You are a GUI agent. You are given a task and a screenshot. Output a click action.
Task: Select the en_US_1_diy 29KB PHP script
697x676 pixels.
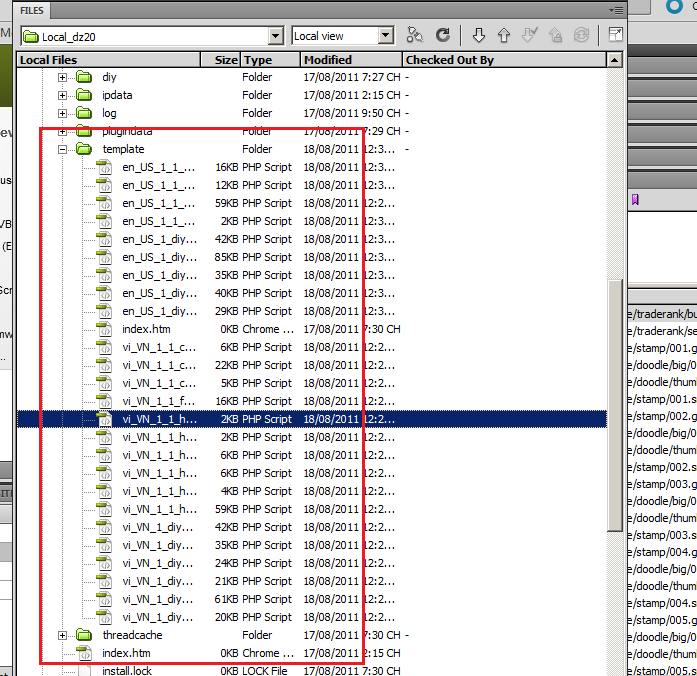[160, 311]
